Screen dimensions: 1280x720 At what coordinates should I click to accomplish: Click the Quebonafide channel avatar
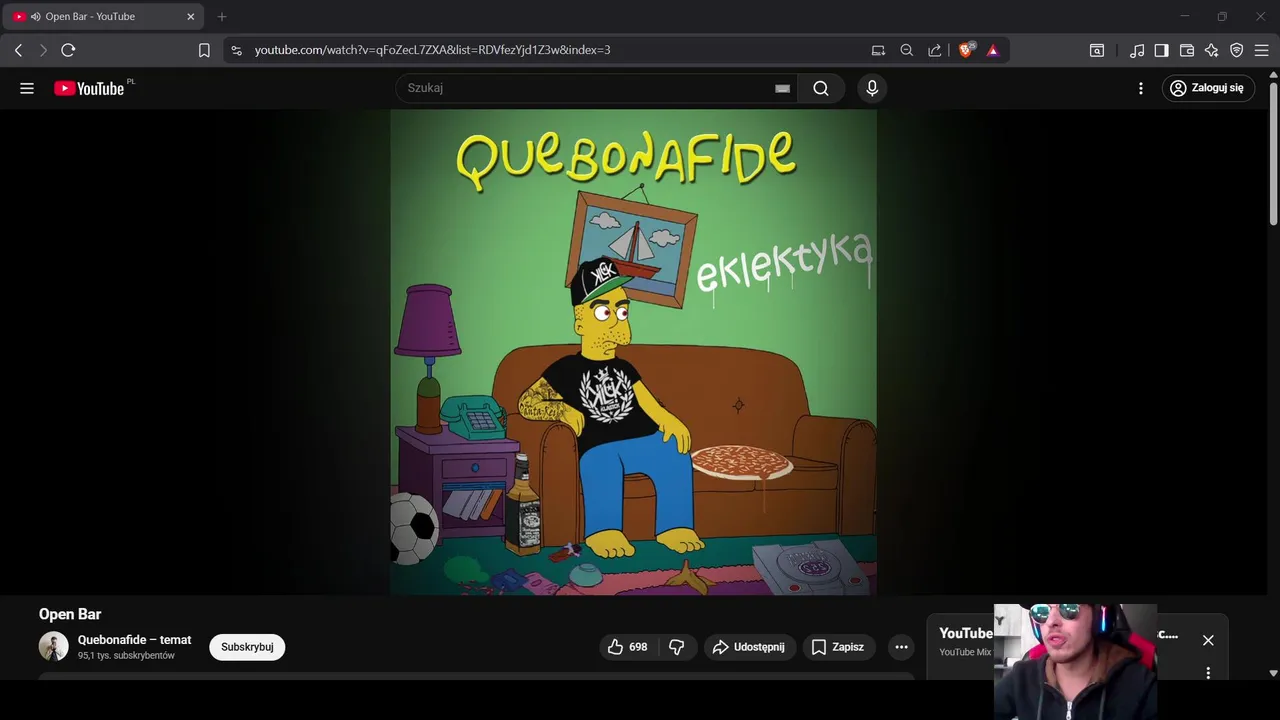click(54, 647)
